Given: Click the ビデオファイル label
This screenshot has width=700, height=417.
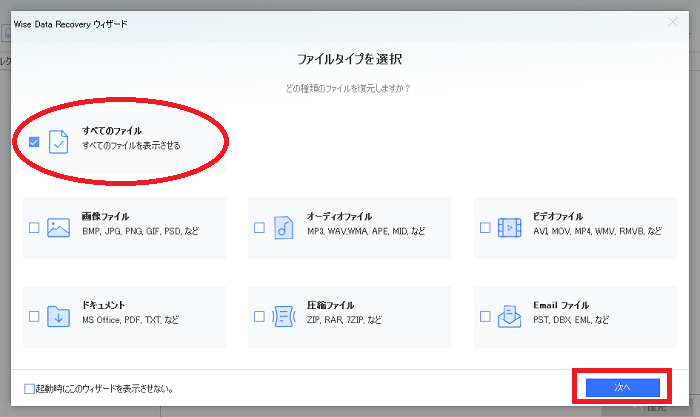Looking at the screenshot, I should [x=558, y=217].
